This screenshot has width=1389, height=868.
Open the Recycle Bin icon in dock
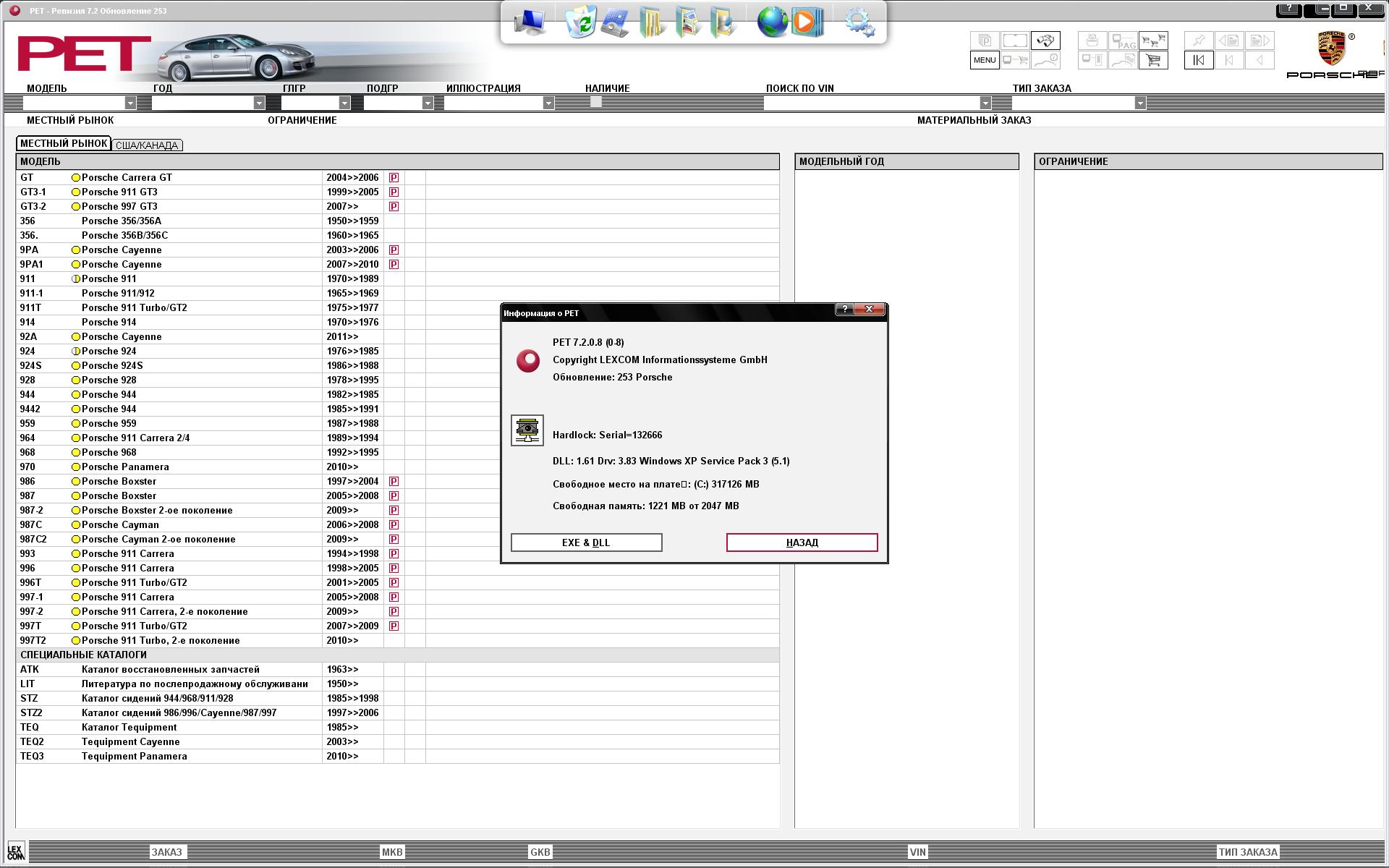tap(580, 22)
